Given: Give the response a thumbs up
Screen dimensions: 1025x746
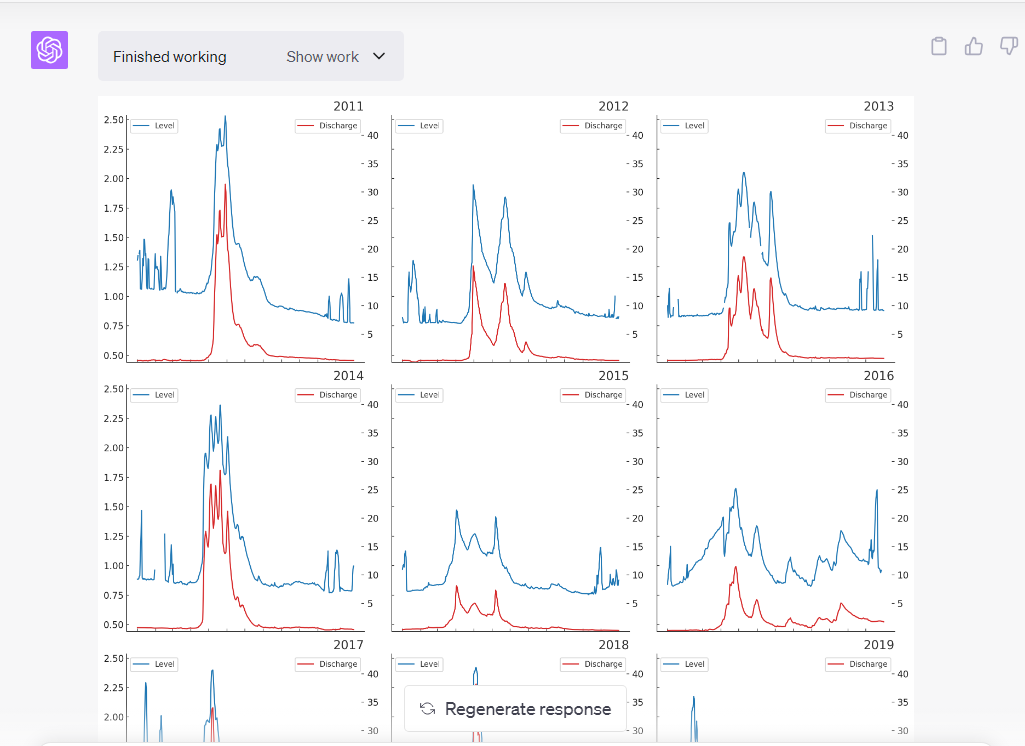Looking at the screenshot, I should (973, 46).
